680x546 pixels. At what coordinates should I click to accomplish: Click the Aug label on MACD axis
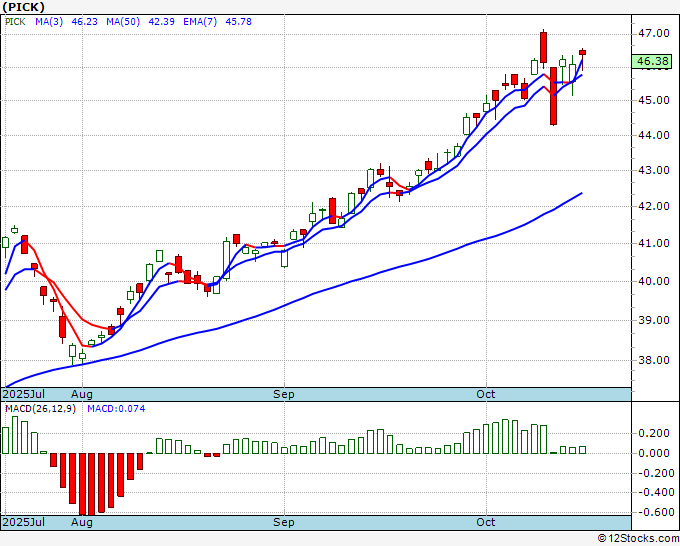click(82, 522)
